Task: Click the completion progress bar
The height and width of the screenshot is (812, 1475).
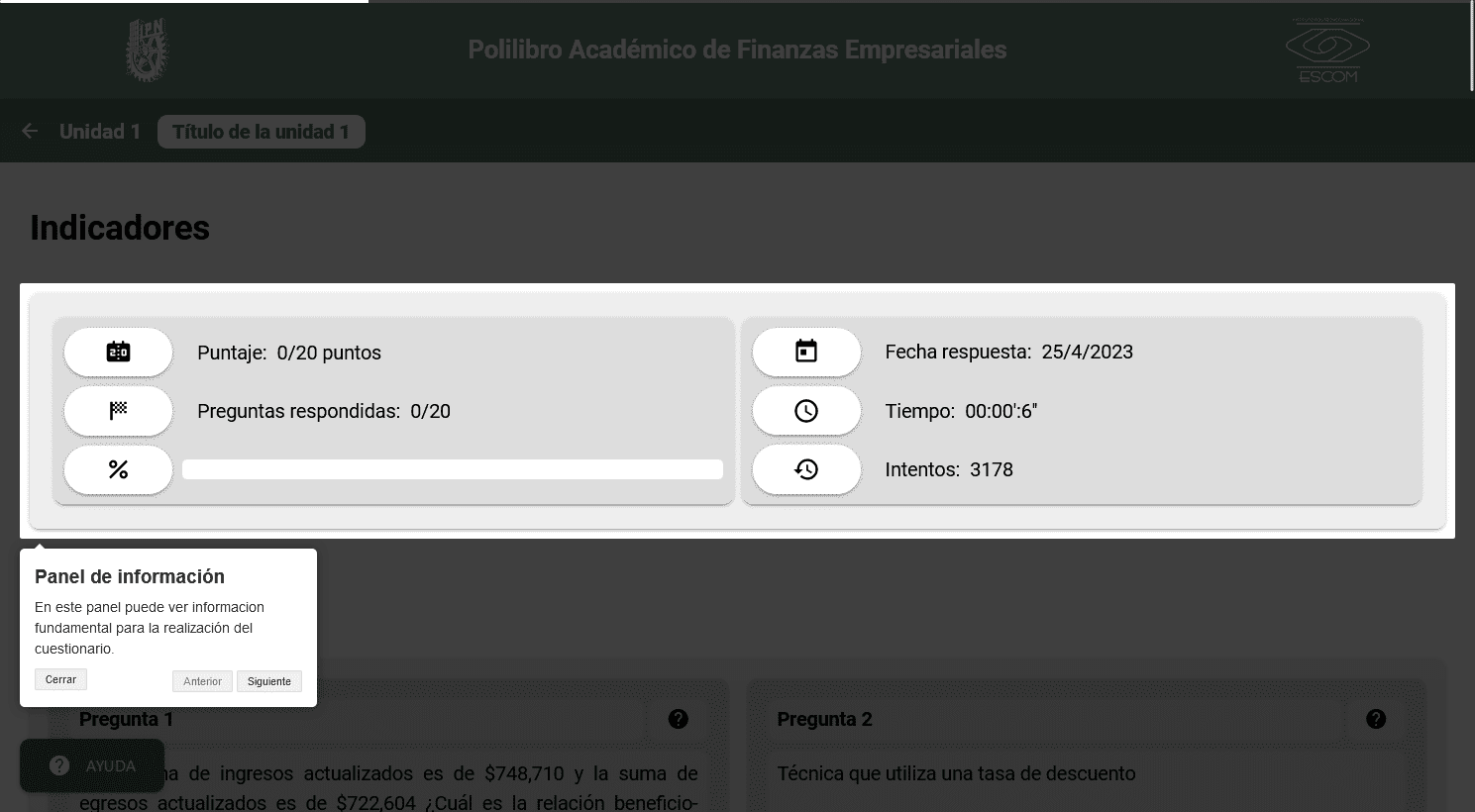Action: 452,468
